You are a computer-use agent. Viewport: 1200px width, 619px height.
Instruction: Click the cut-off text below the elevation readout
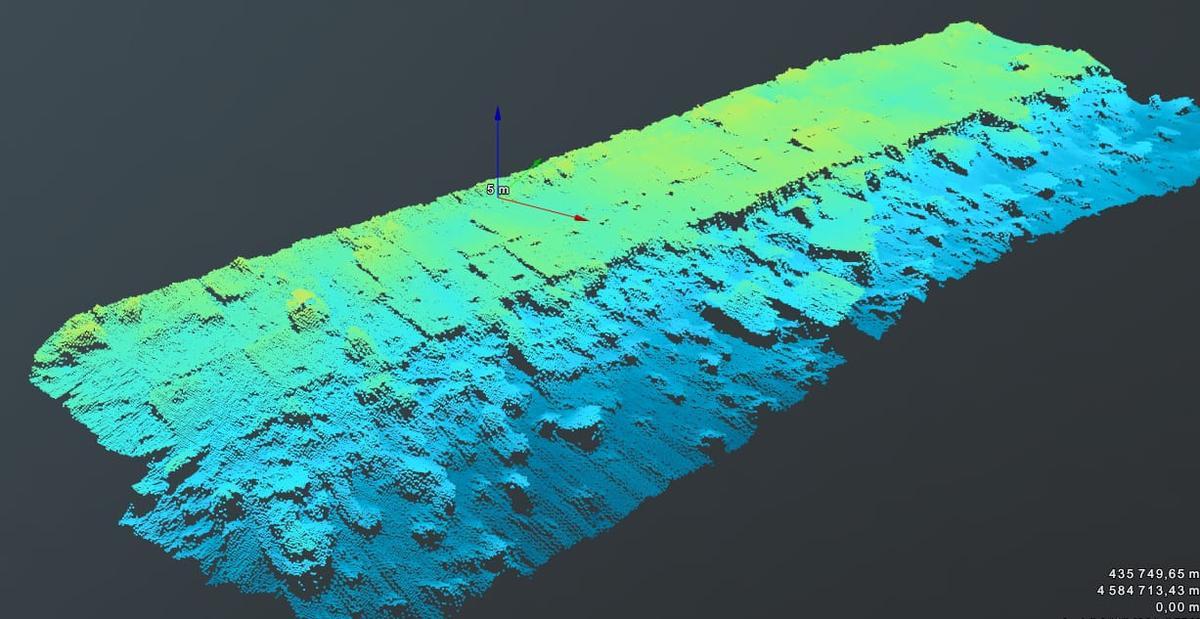point(1150,617)
